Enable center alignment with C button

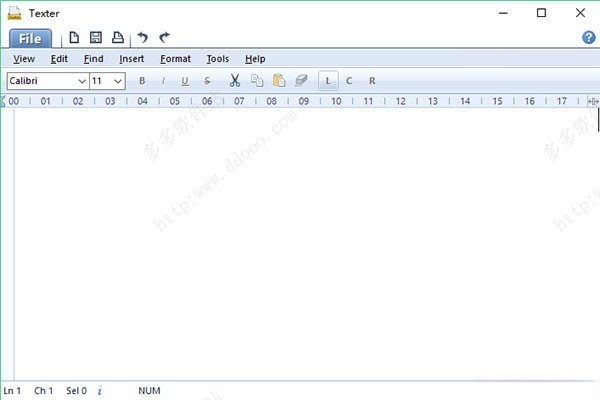[350, 81]
